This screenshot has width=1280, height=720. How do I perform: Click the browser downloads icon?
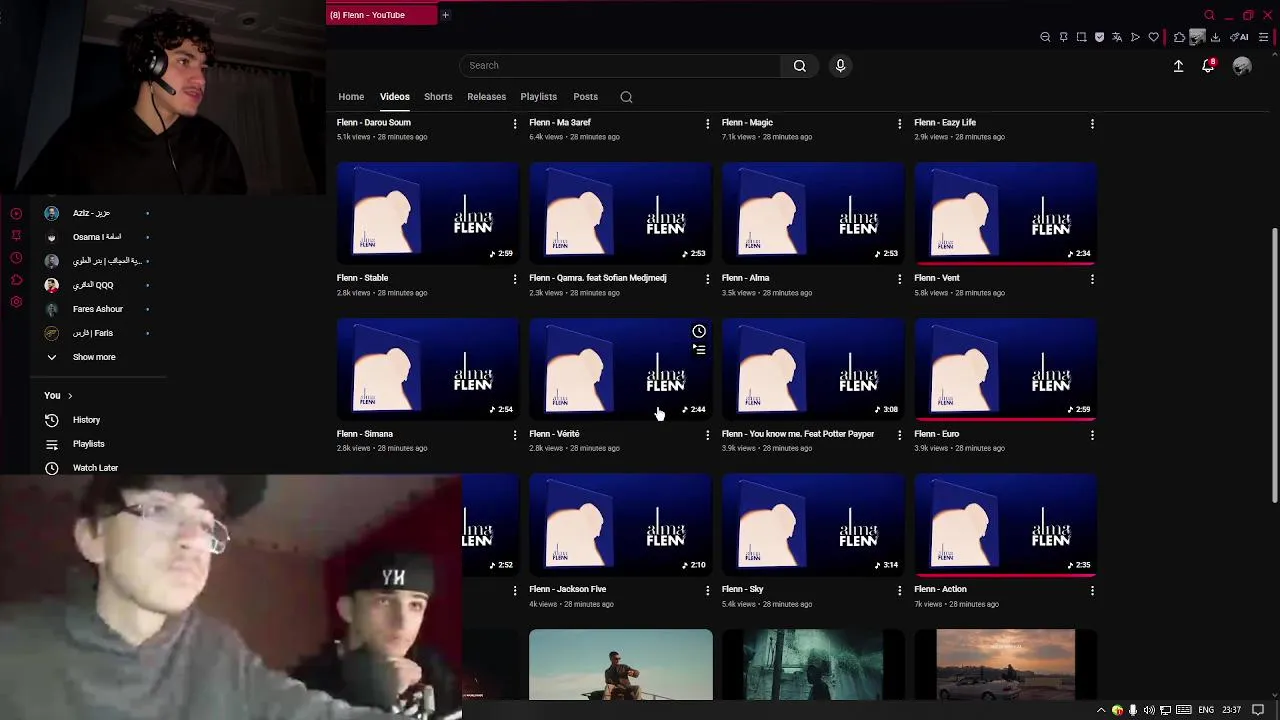(x=1215, y=37)
